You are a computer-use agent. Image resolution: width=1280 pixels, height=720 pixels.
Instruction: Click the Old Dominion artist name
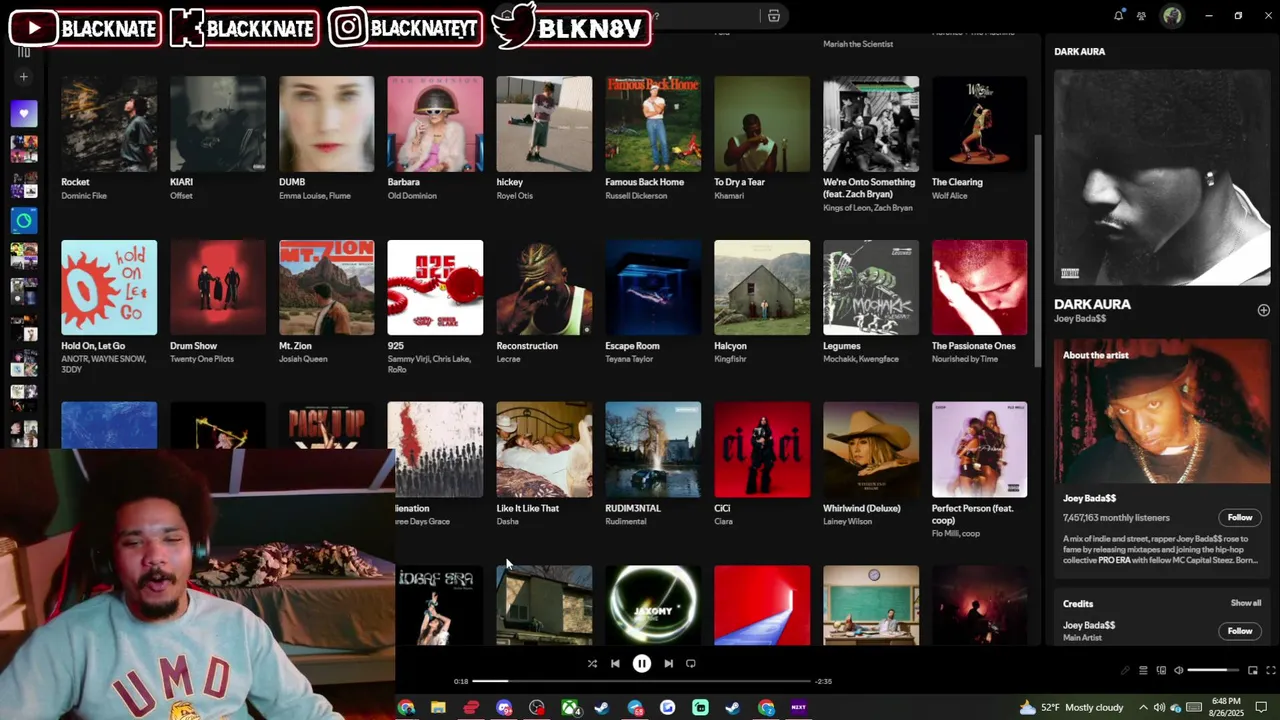[412, 196]
